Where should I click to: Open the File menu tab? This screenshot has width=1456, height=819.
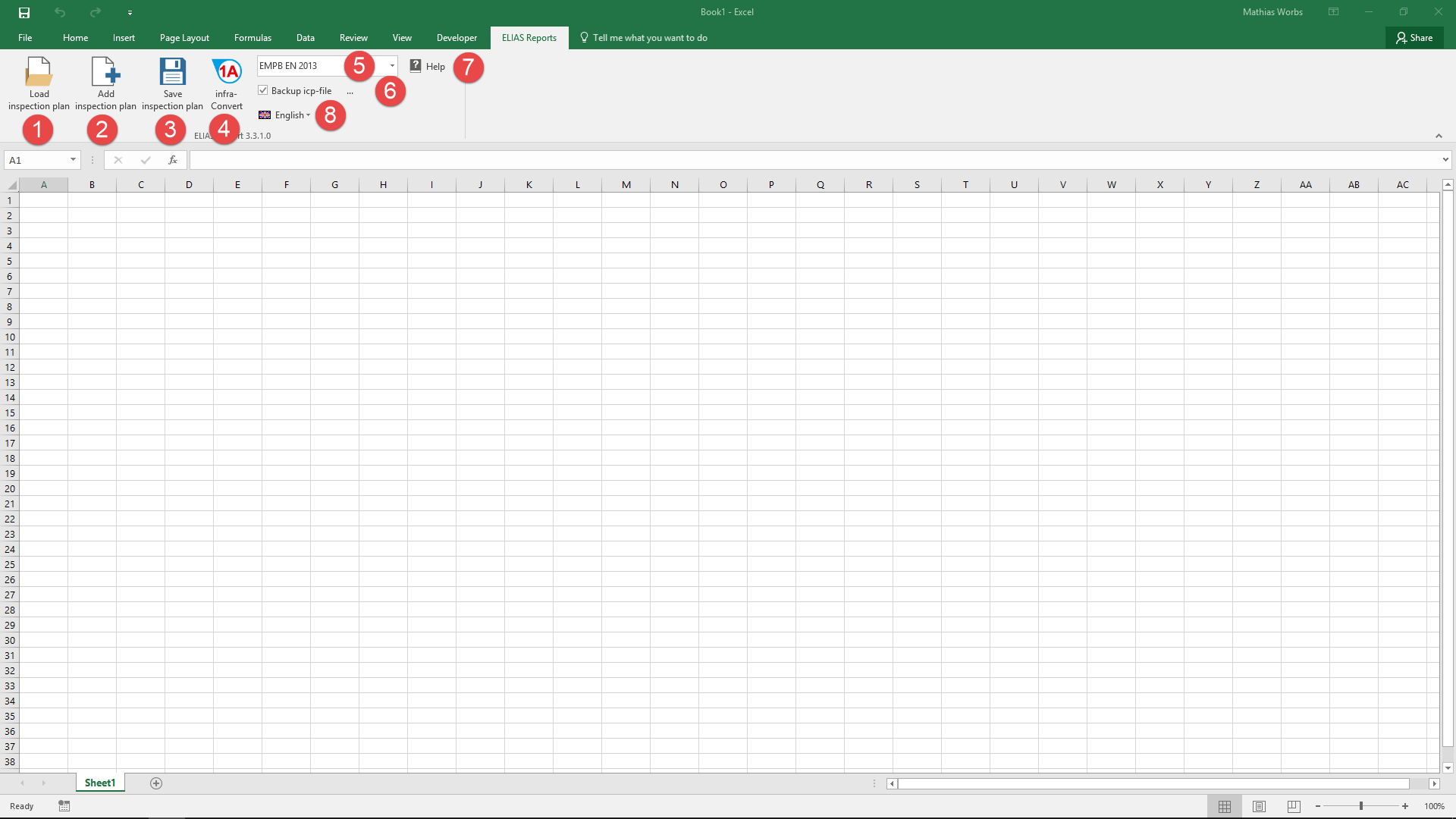click(25, 38)
